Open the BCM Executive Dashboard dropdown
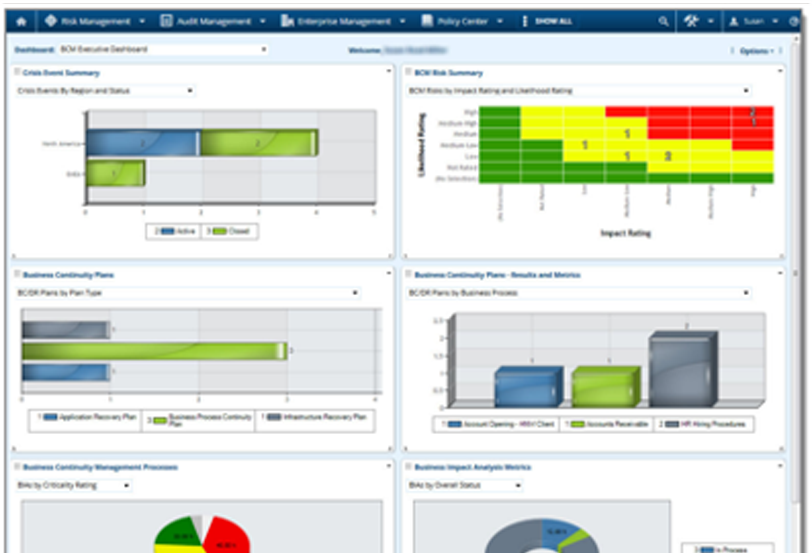Image resolution: width=812 pixels, height=553 pixels. pos(164,49)
